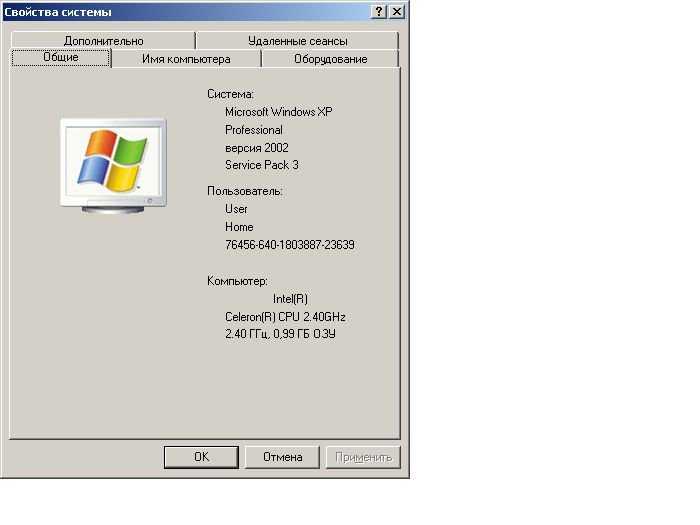Open the Имя компьютера tab
Screen dimensions: 700x525
tap(186, 59)
